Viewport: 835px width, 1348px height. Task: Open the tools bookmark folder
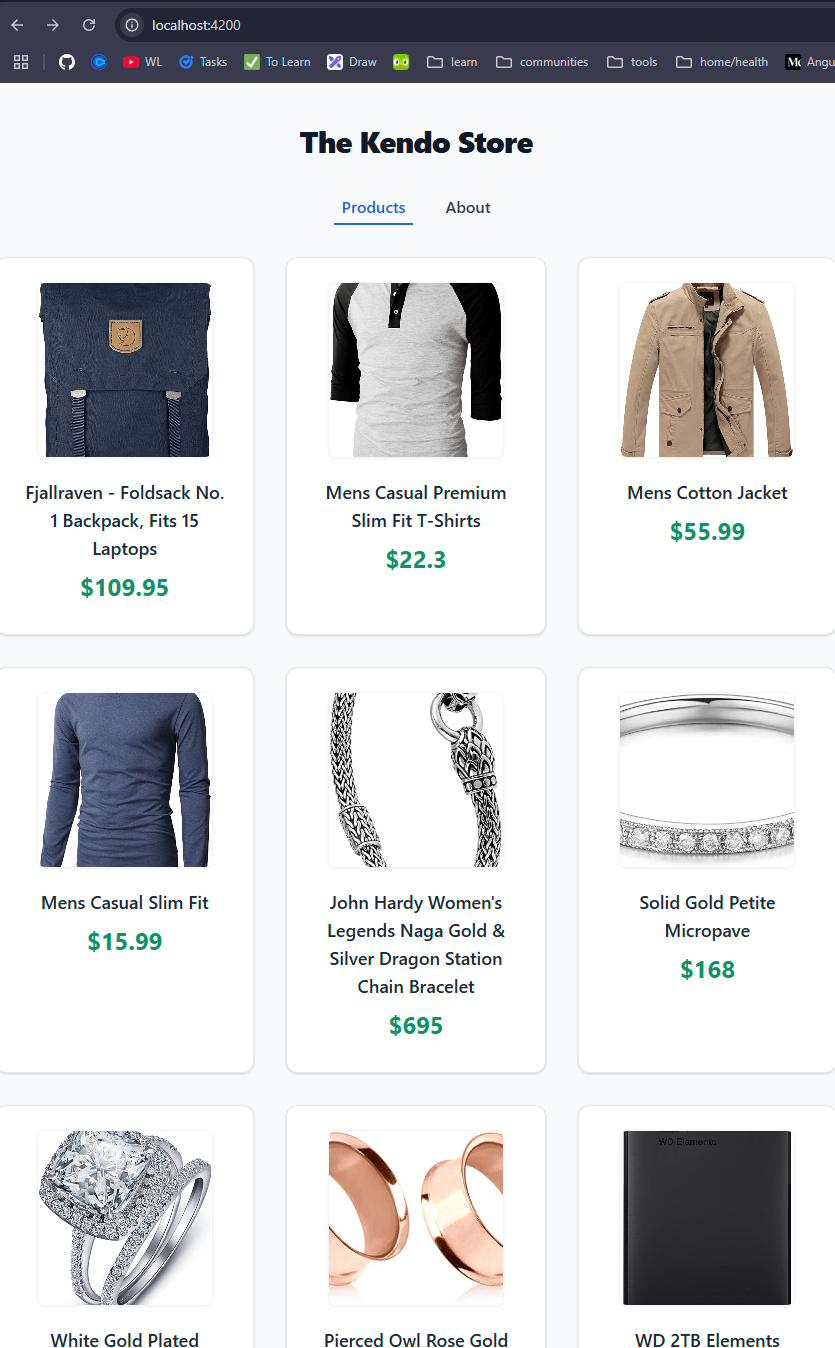[631, 61]
